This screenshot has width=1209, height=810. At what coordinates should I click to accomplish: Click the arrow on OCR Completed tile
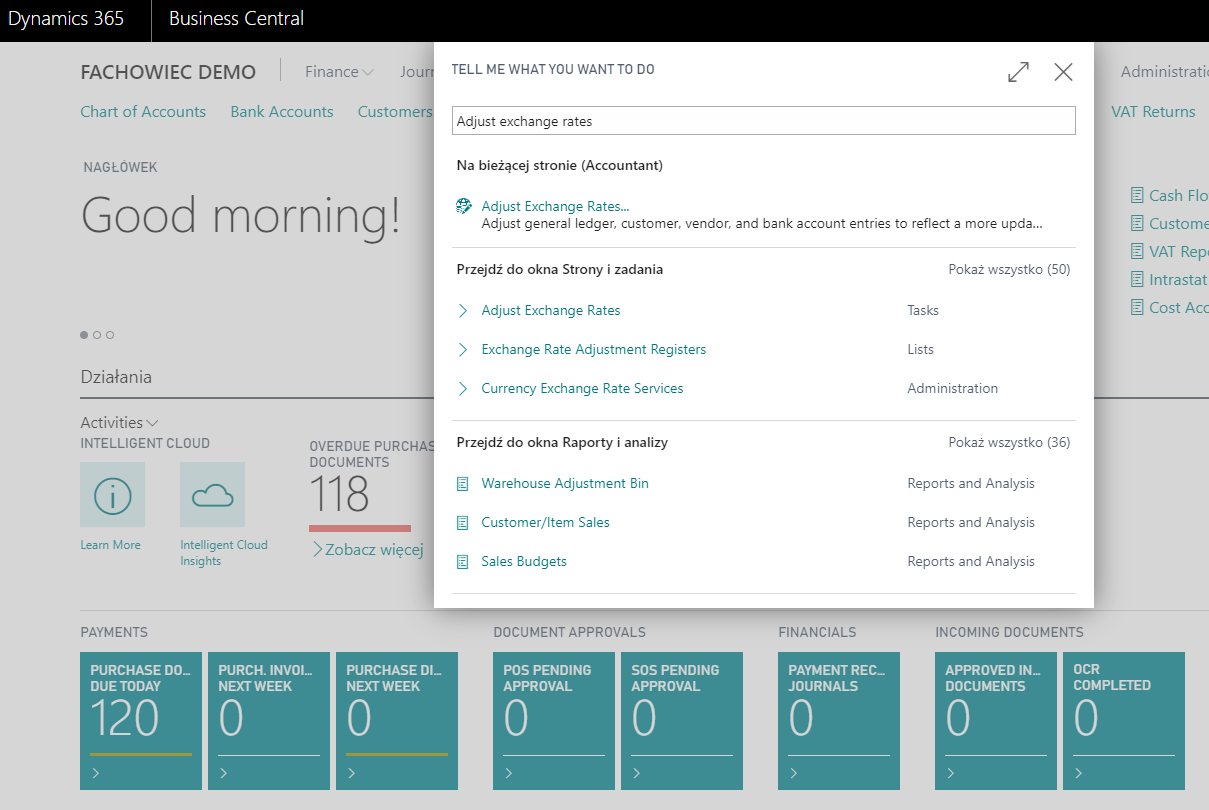(1078, 773)
